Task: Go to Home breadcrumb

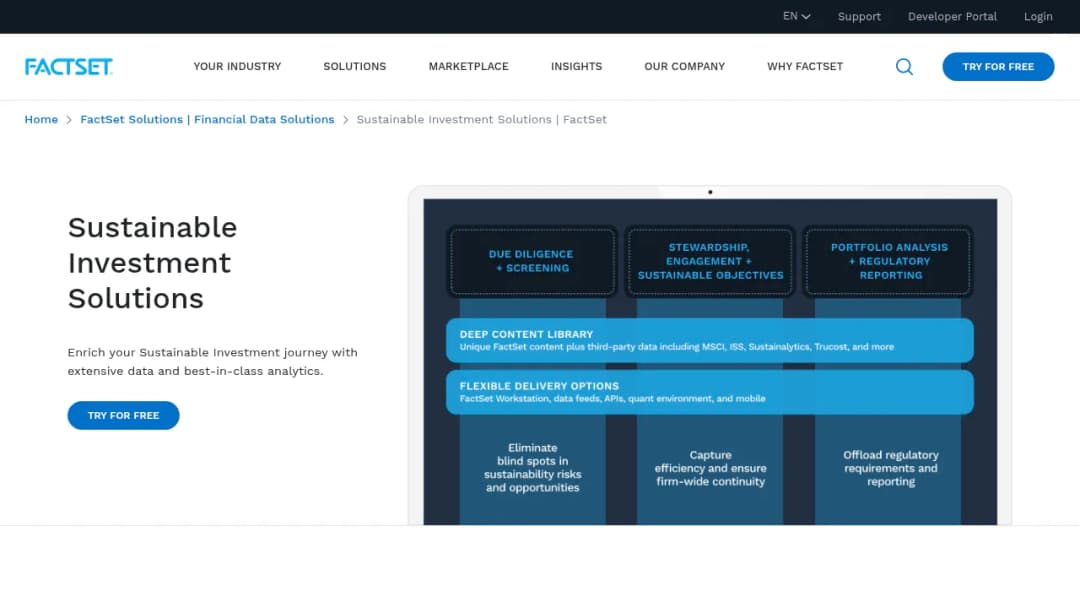Action: (x=41, y=119)
